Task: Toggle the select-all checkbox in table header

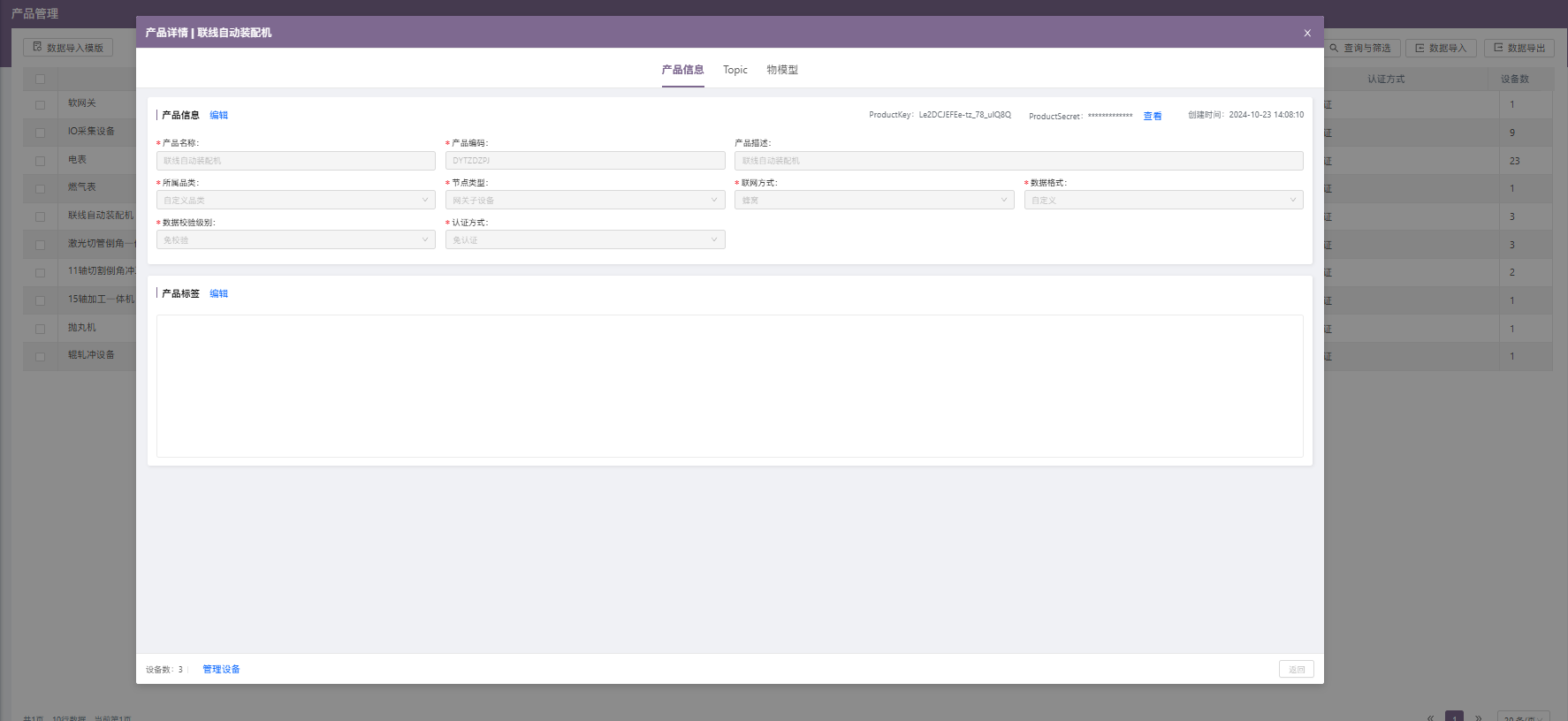Action: [40, 79]
